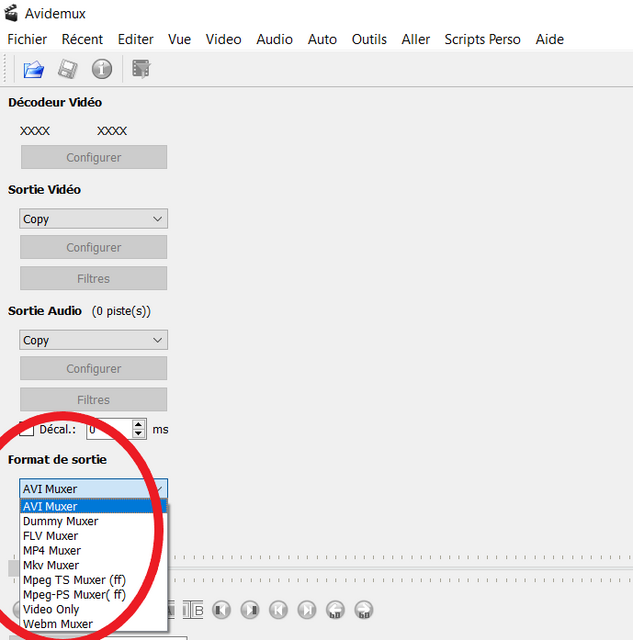Open the file information icon
This screenshot has height=640, width=633.
(102, 69)
